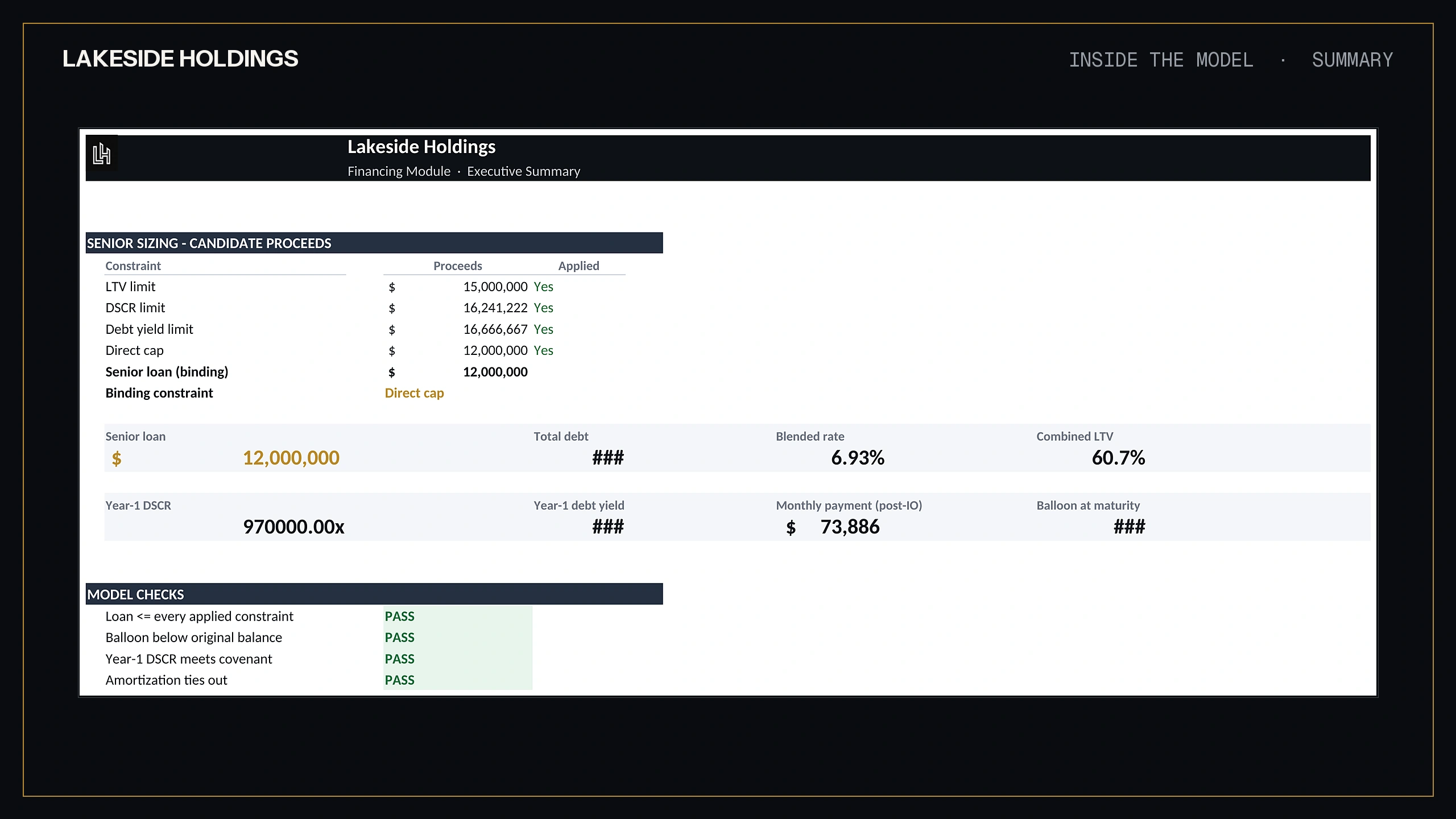Select the Senior loan (binding) label
Screen dimensions: 1456x819
pyautogui.click(x=167, y=372)
